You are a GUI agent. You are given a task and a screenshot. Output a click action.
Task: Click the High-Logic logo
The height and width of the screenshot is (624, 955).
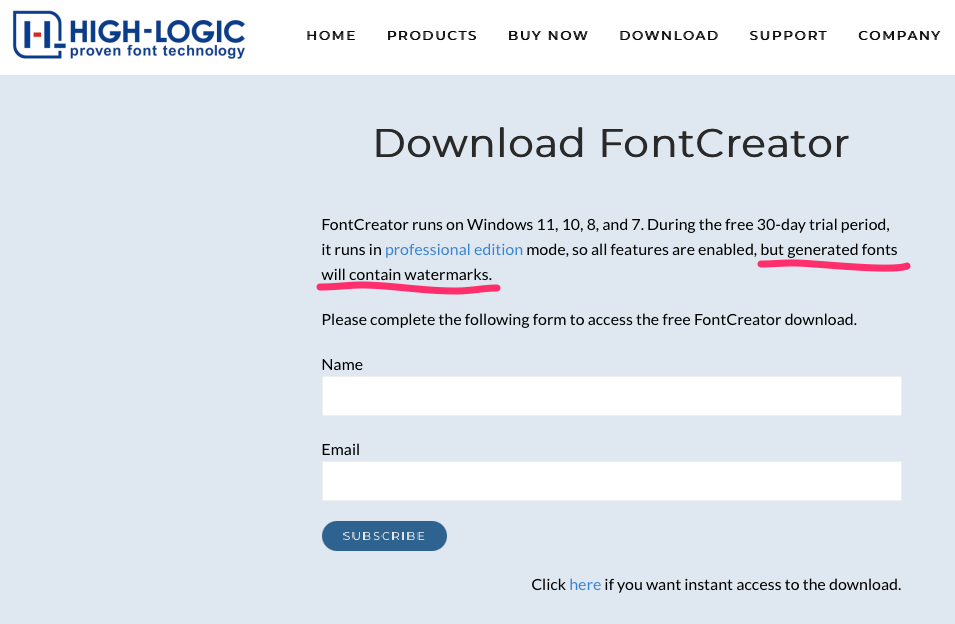129,35
